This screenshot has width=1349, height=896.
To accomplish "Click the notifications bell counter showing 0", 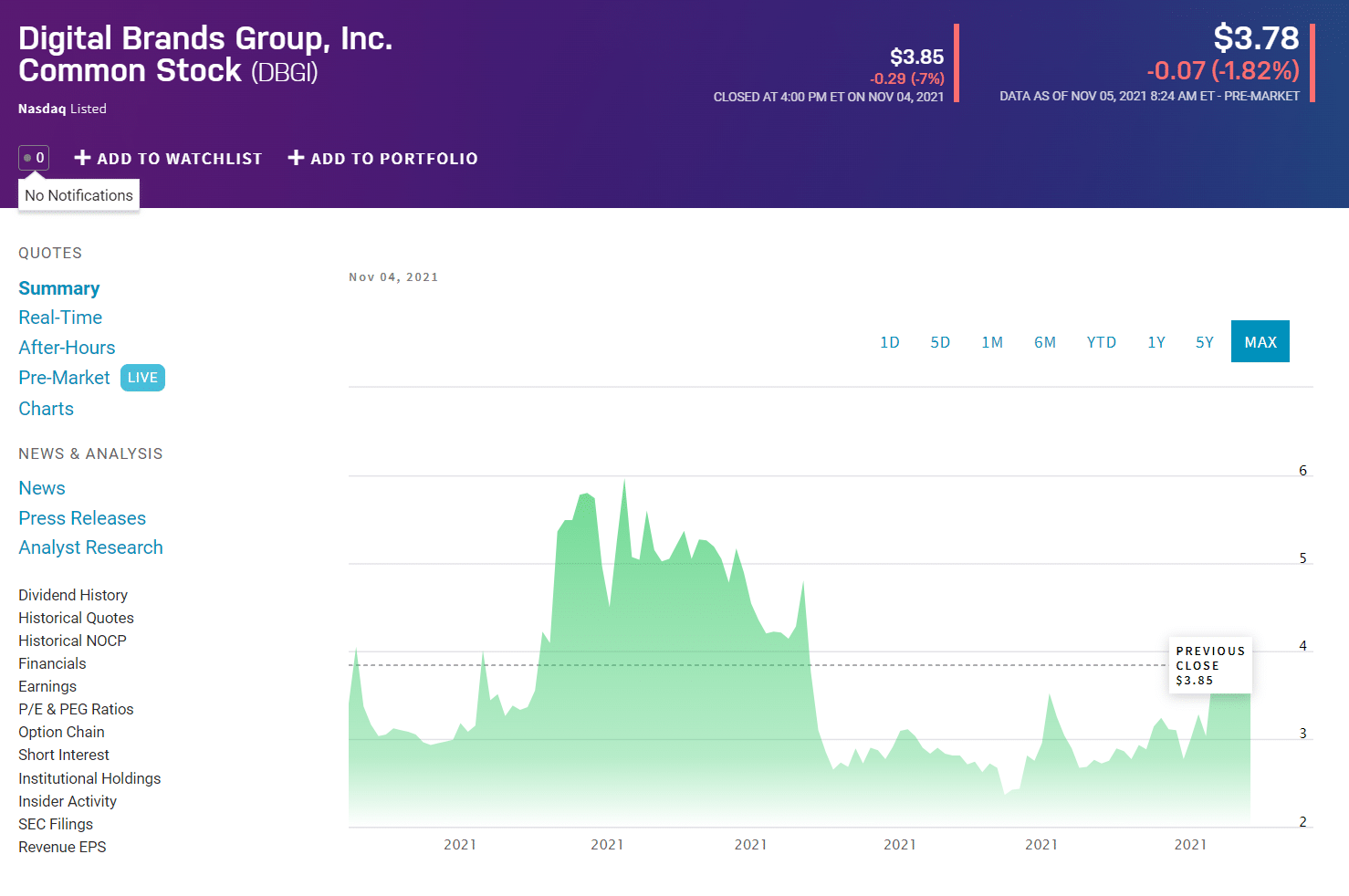I will point(34,158).
